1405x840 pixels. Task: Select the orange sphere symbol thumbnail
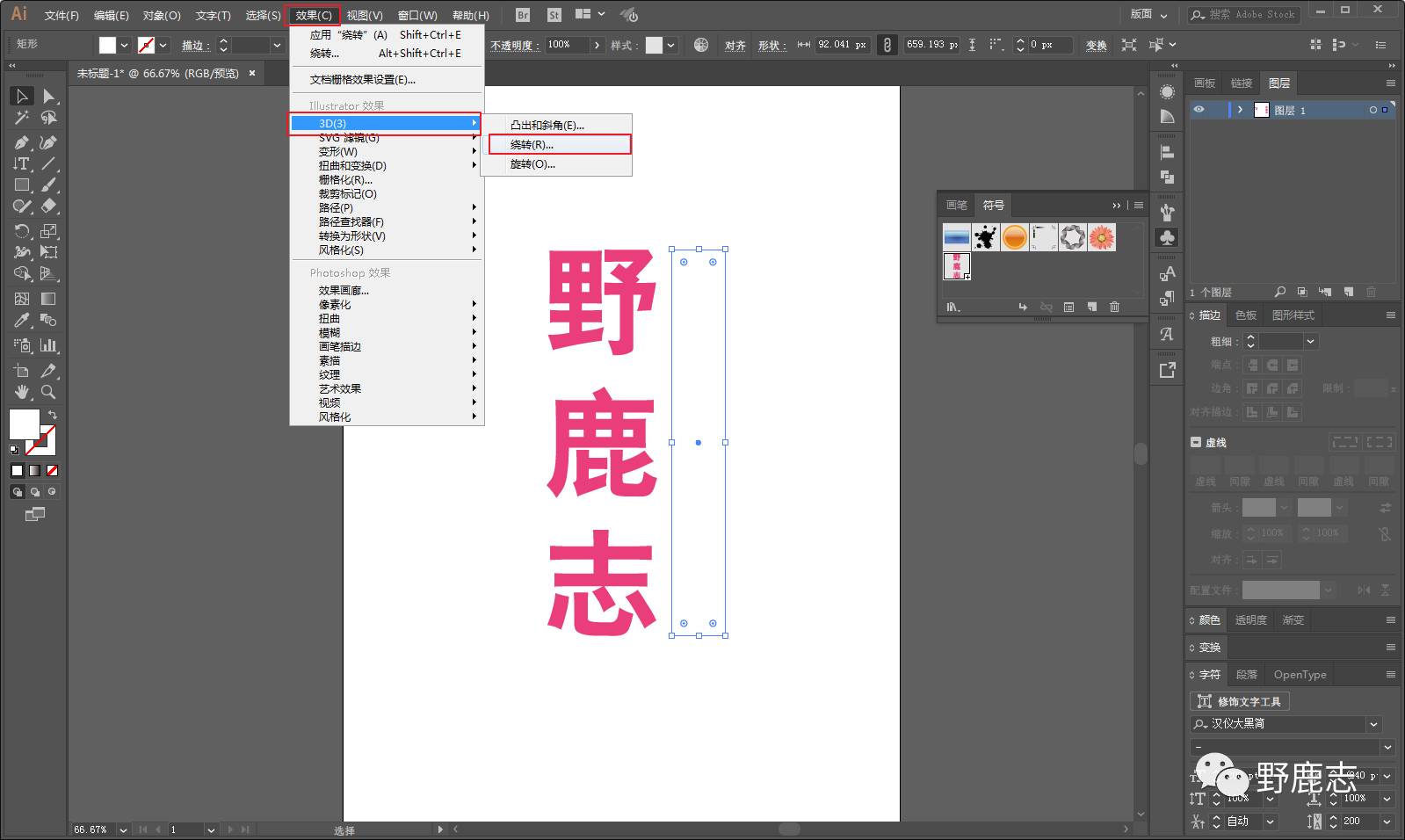point(1014,237)
